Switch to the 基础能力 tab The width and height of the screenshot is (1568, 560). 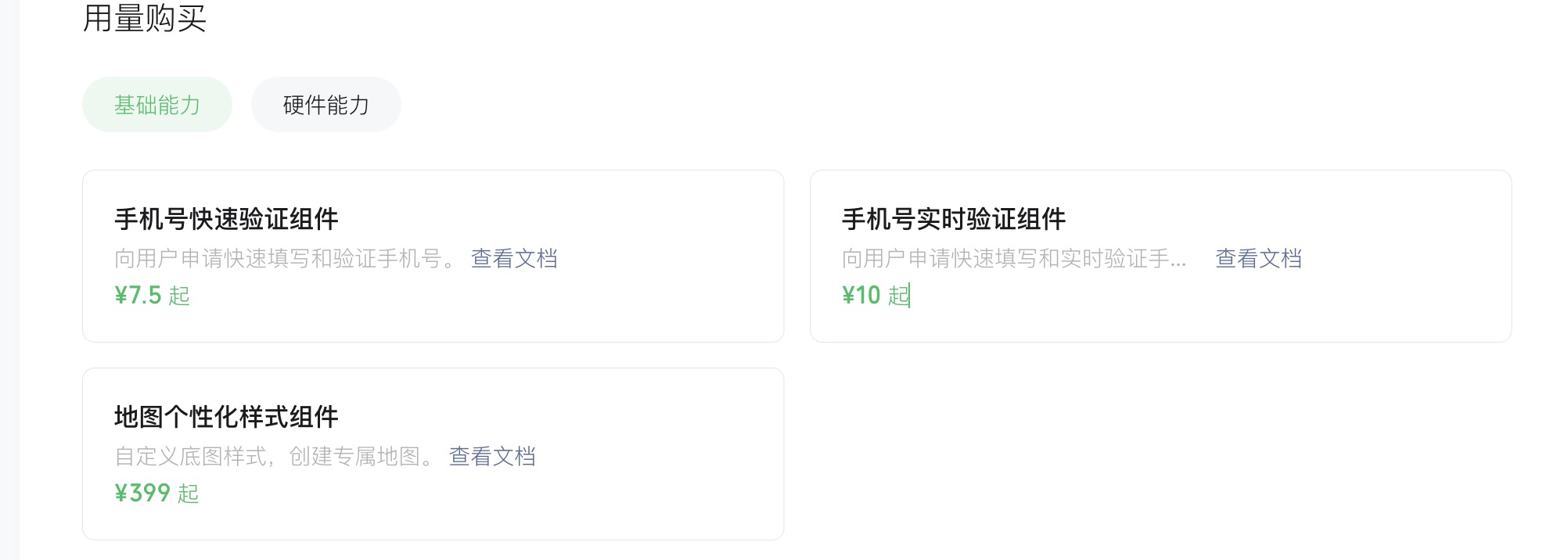tap(157, 105)
